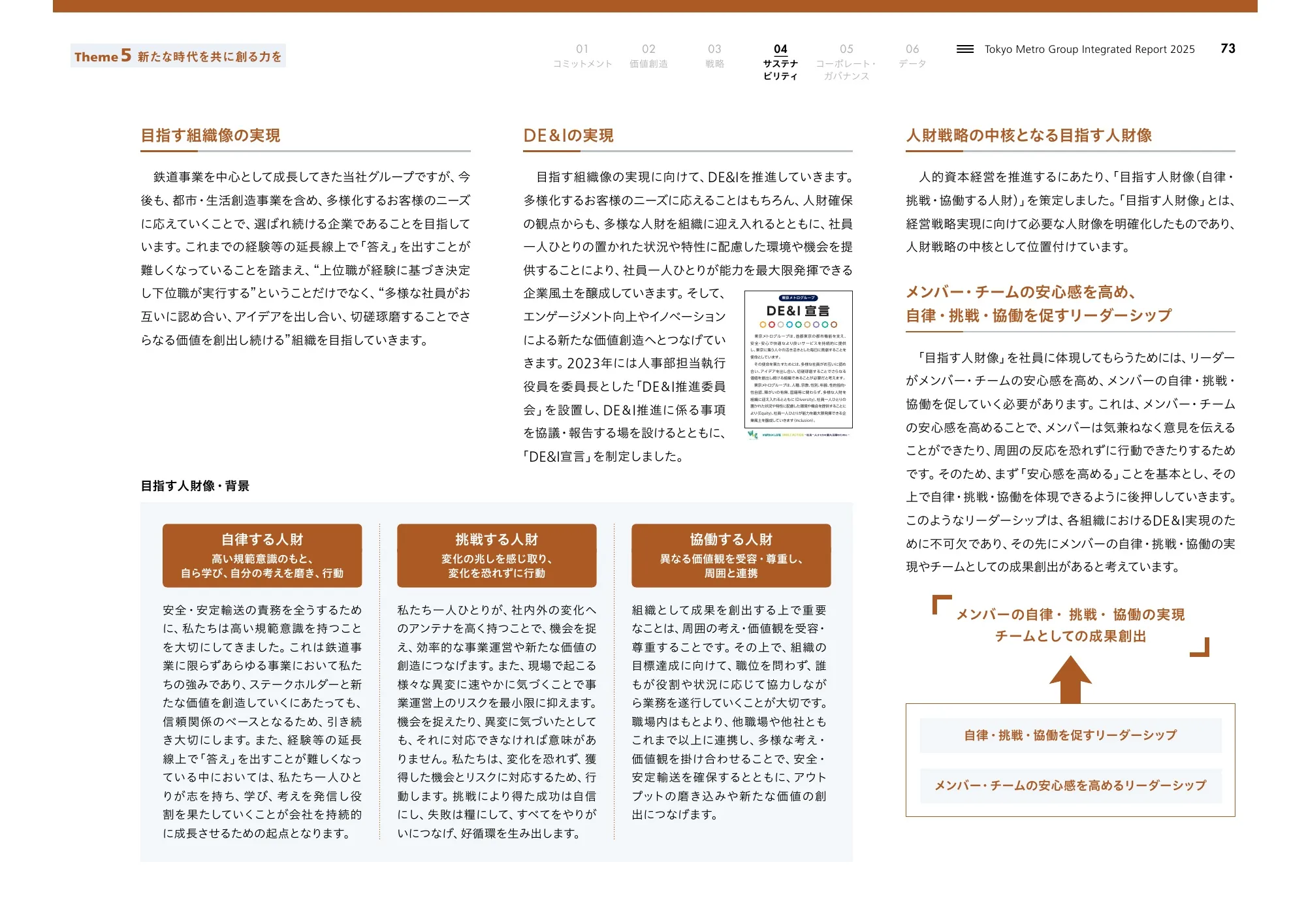Go to section 02 価値創造
Image resolution: width=1306 pixels, height=924 pixels.
point(648,56)
